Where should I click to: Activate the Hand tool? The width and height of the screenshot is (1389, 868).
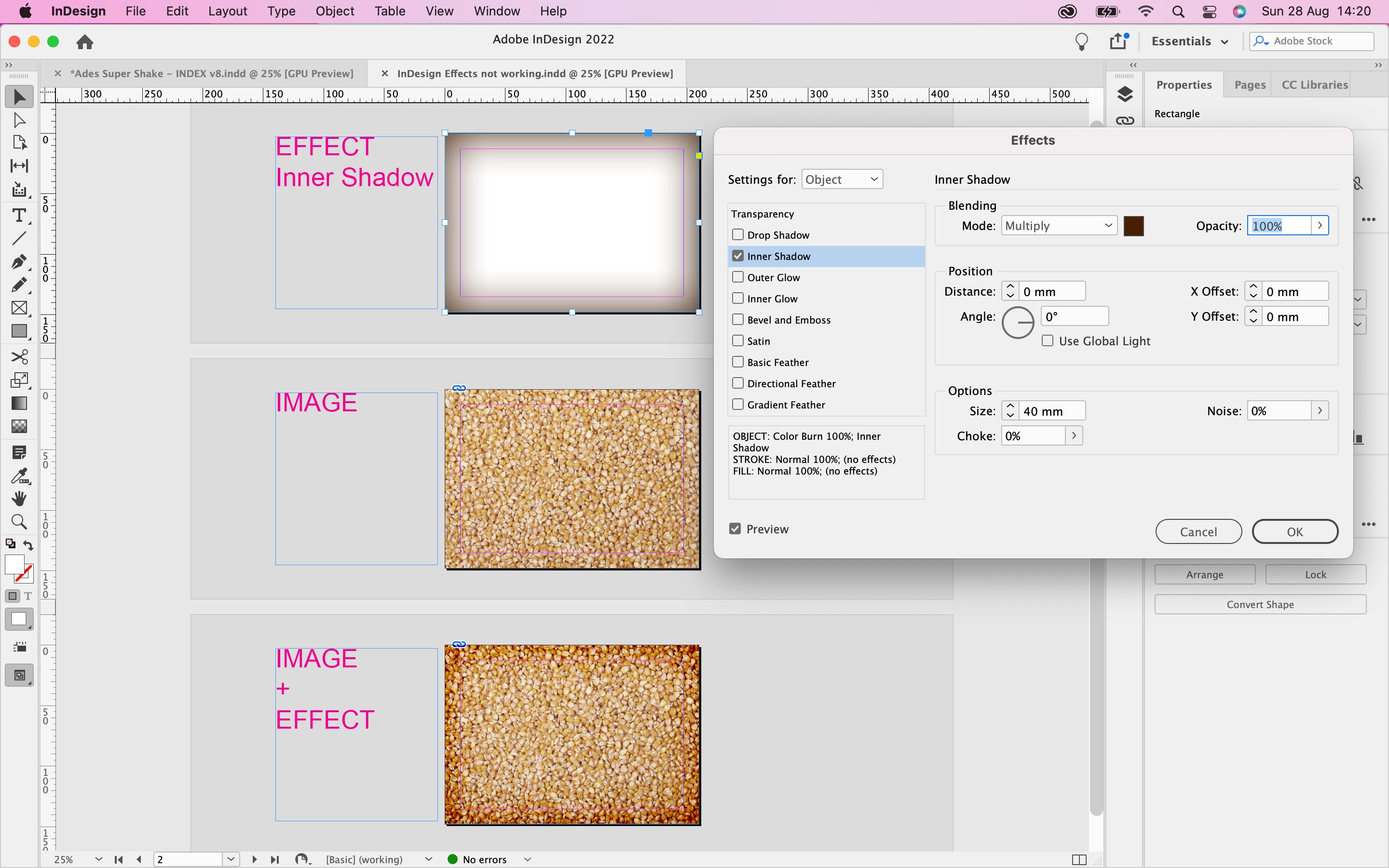point(19,498)
